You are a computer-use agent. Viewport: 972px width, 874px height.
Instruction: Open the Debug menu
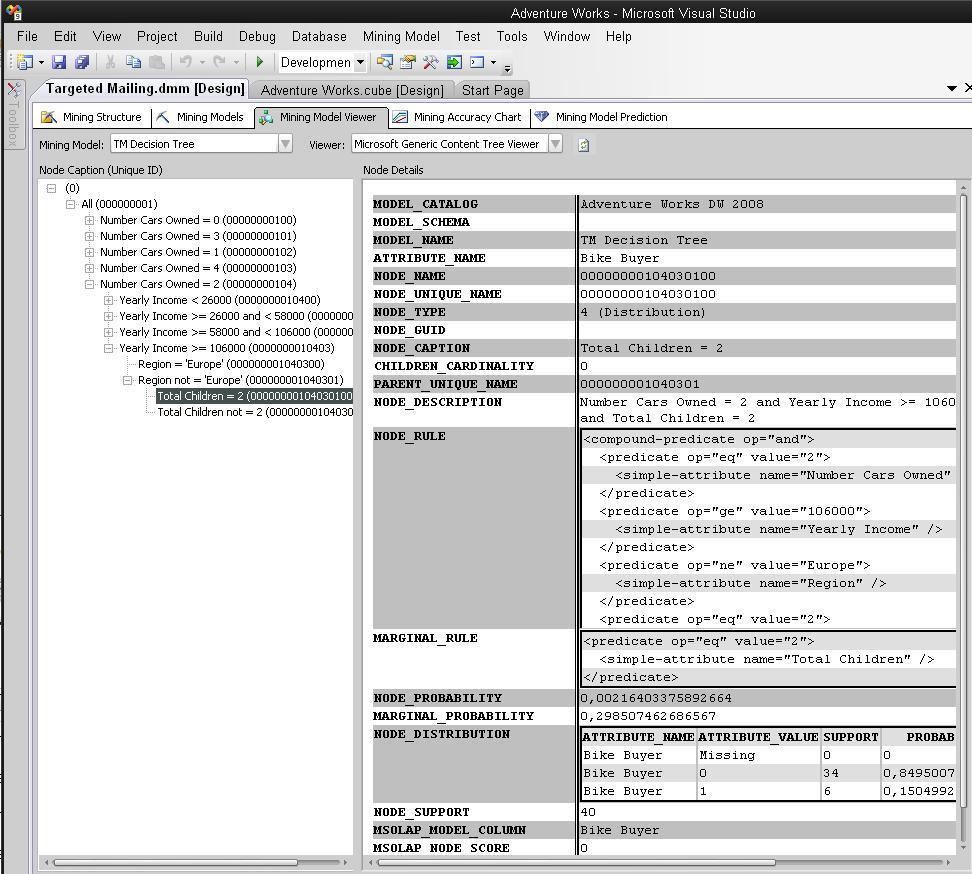[257, 37]
